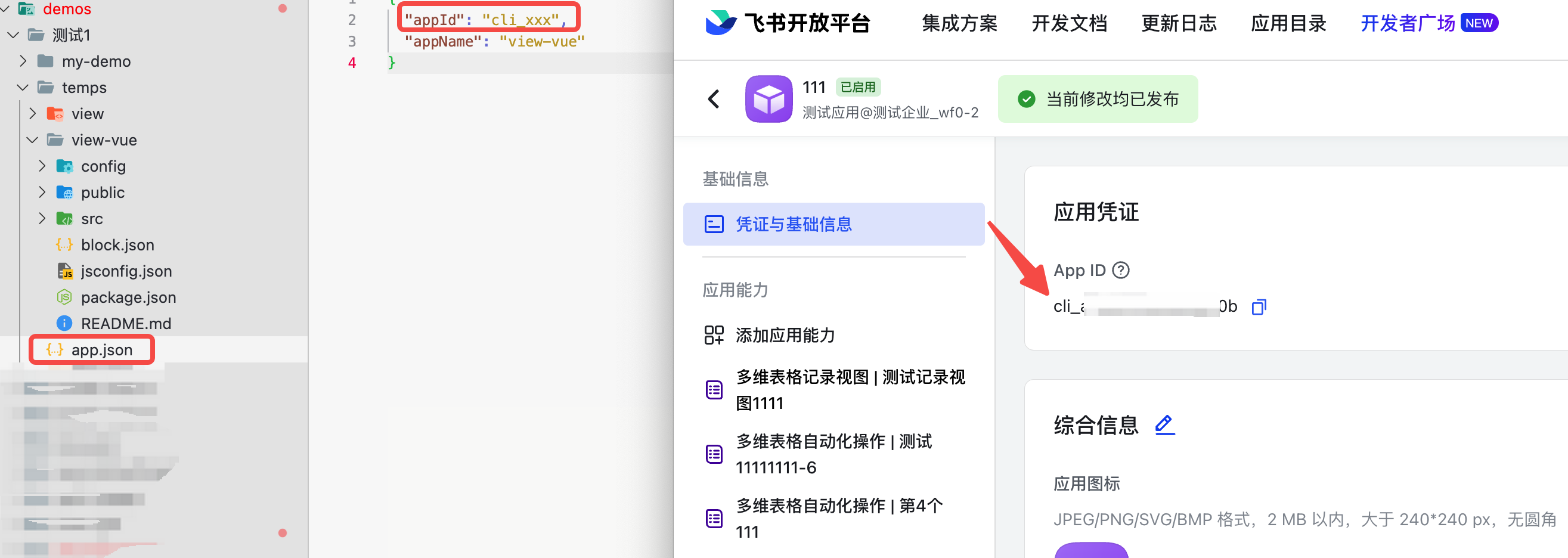Open the 应用目录 page
This screenshot has height=558, width=1568.
[1287, 23]
